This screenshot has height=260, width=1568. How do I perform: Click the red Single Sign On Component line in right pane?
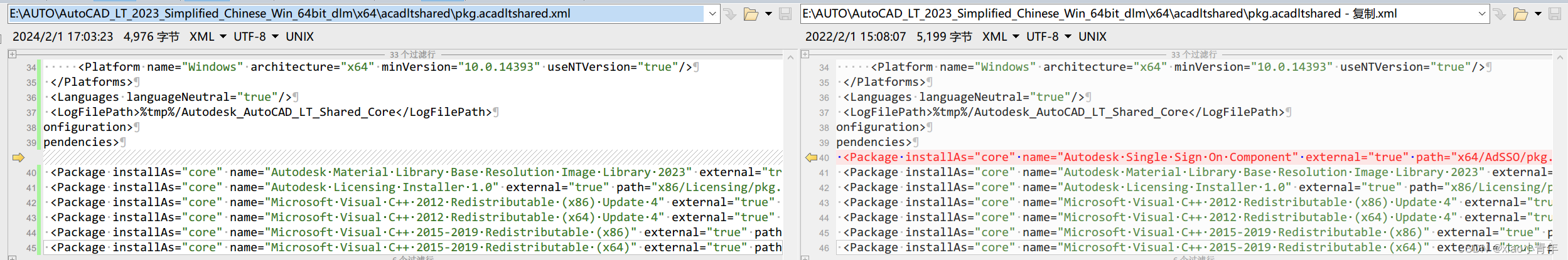click(1194, 157)
